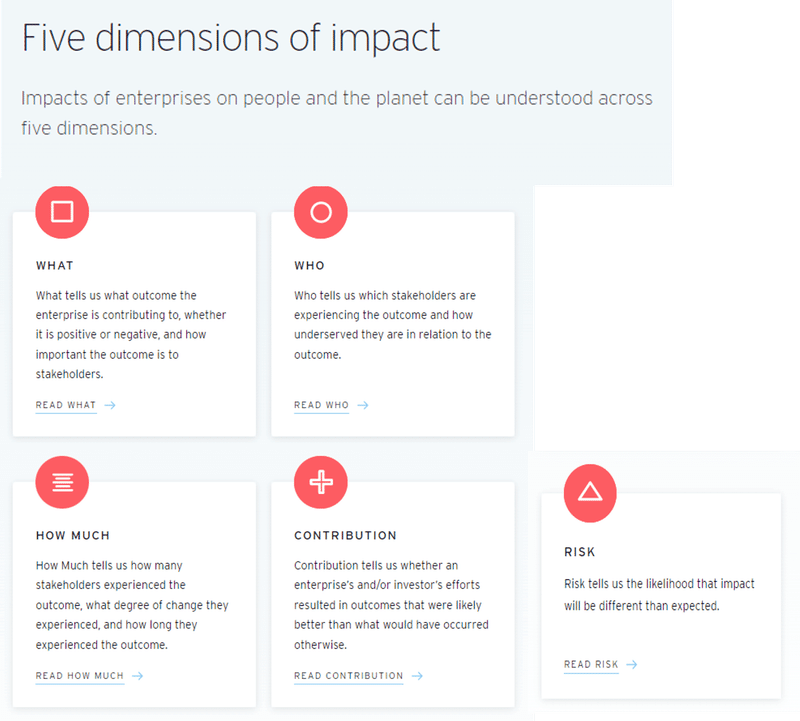Click arrow next to READ WHAT
Screen dimensions: 800x721
[x=110, y=405]
